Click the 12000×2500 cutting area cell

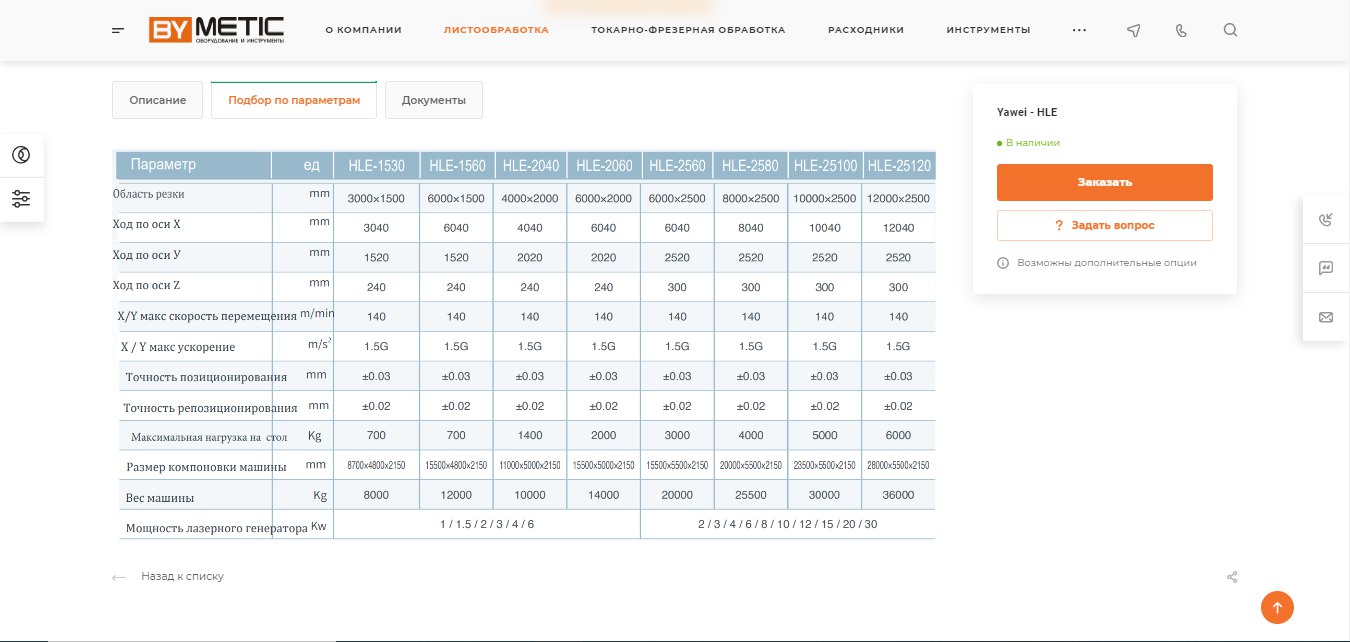(x=899, y=199)
